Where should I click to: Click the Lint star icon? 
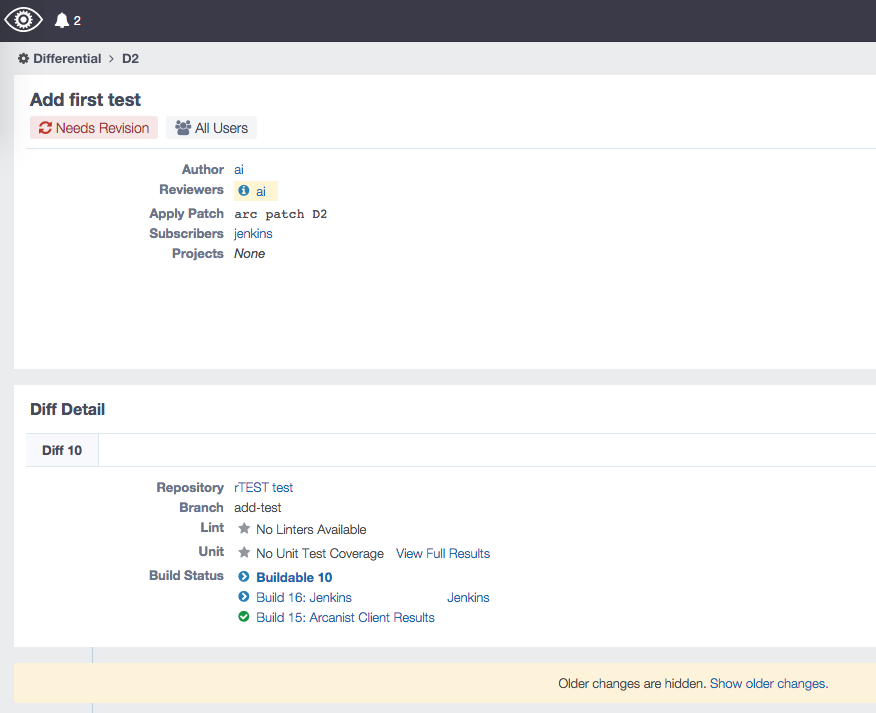[244, 529]
